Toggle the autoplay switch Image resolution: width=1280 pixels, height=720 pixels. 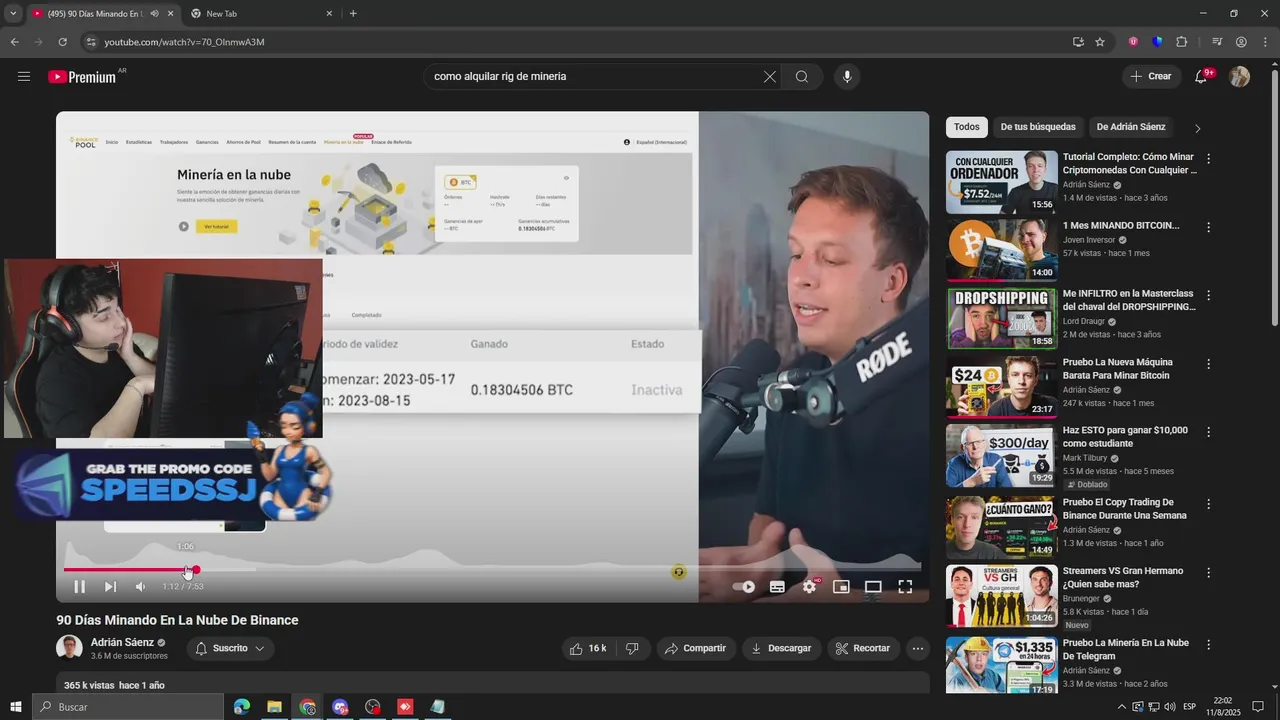[744, 587]
